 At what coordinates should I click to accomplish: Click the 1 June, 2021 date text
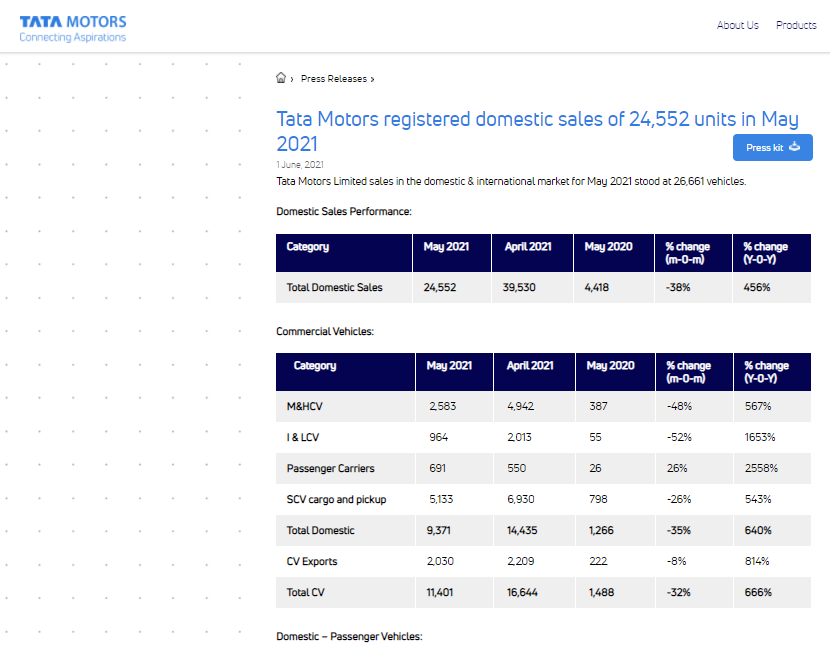pyautogui.click(x=300, y=164)
